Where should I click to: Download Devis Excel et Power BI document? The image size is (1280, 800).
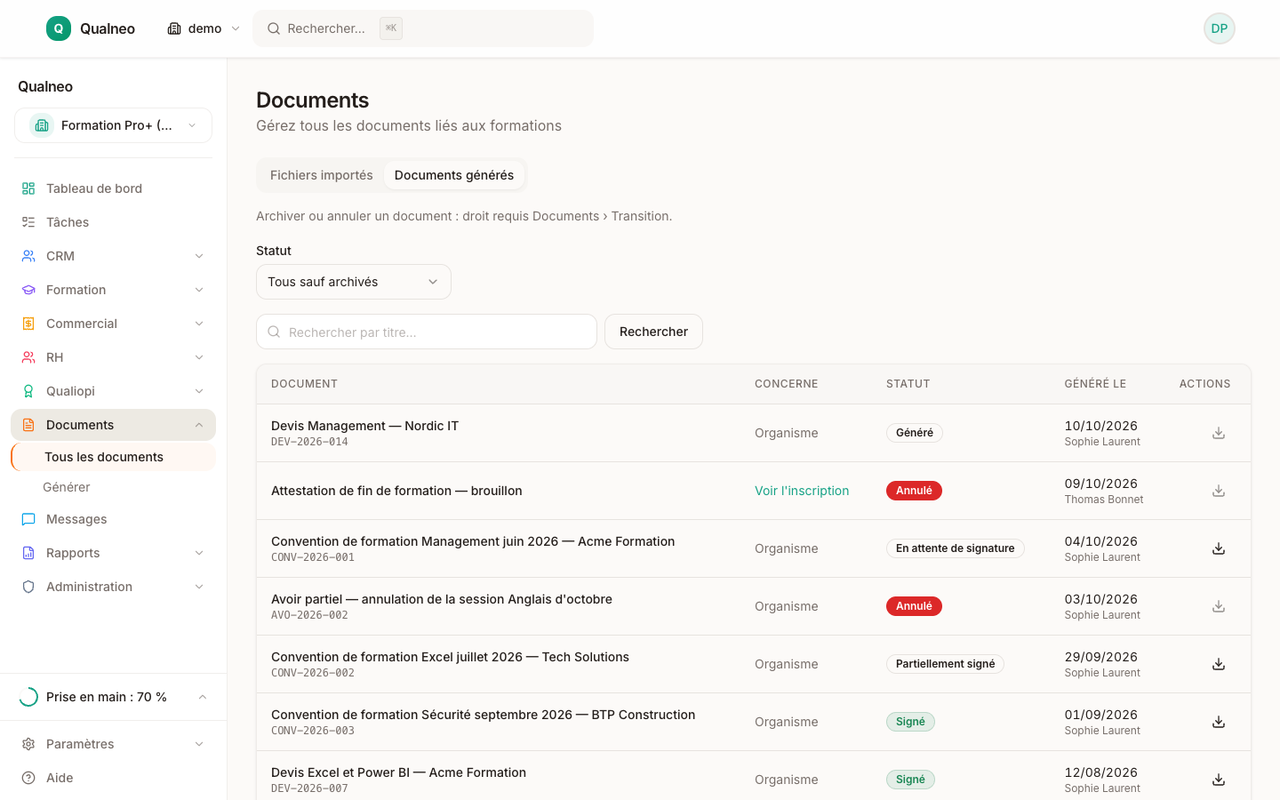click(1218, 780)
